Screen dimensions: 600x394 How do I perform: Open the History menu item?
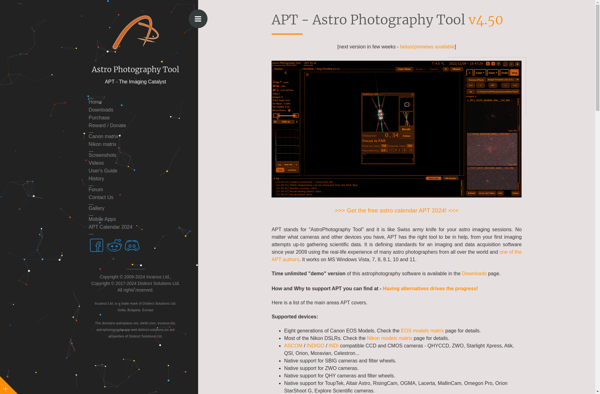[x=96, y=179]
